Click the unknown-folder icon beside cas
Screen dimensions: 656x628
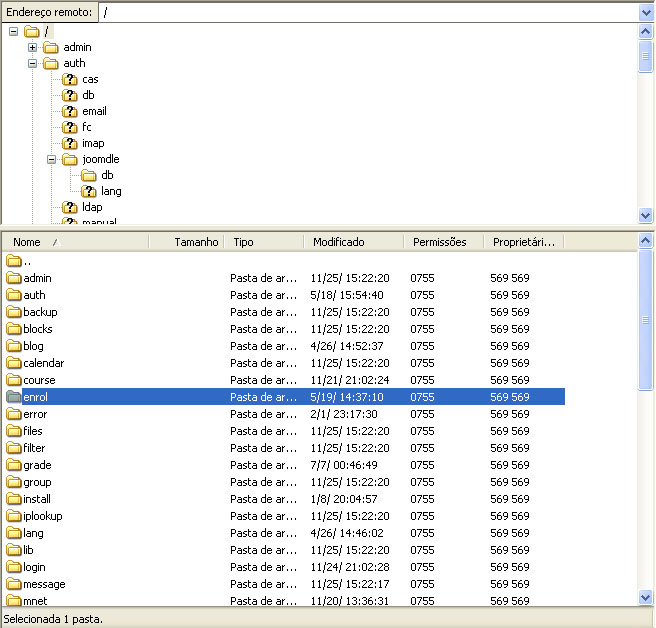(x=69, y=79)
